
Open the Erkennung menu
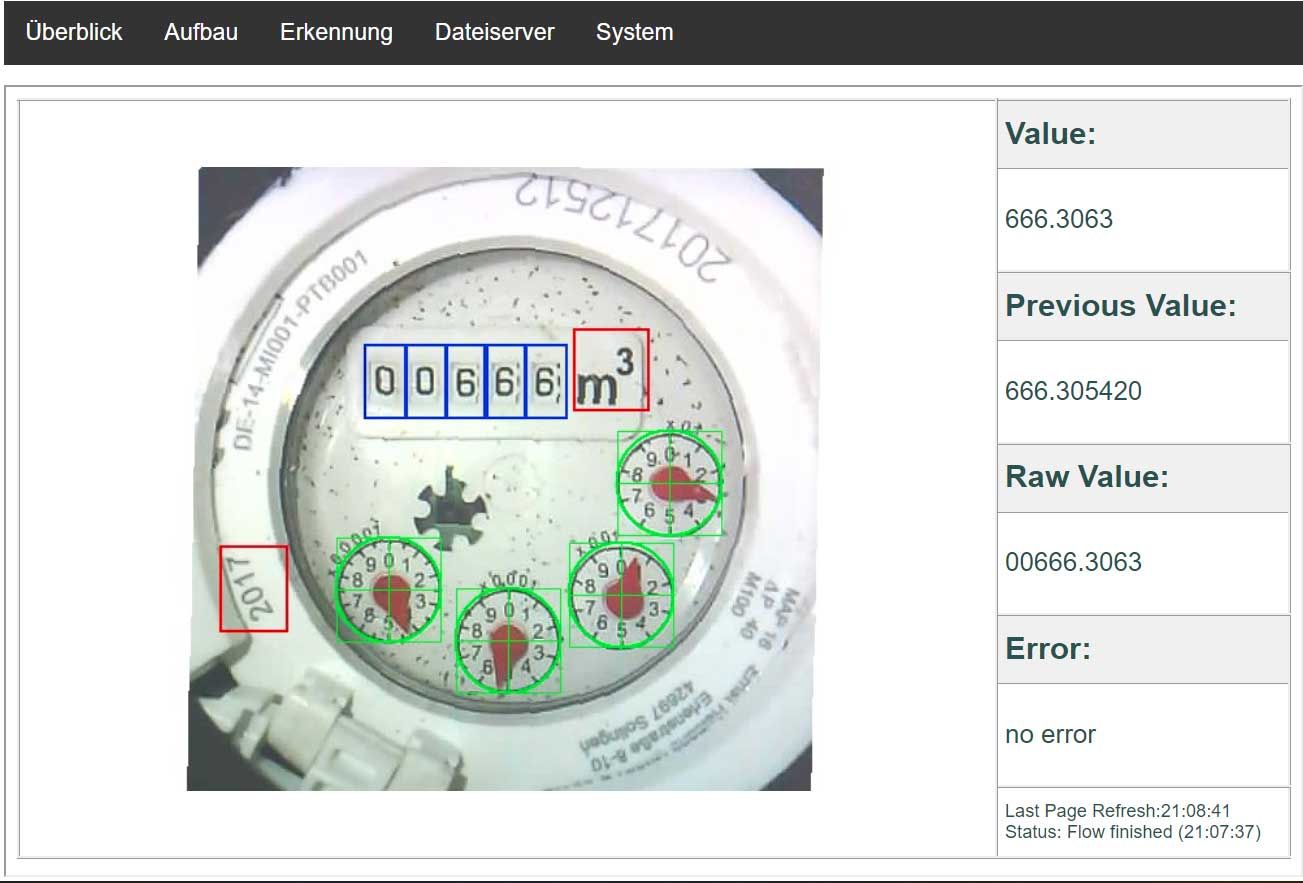click(336, 32)
